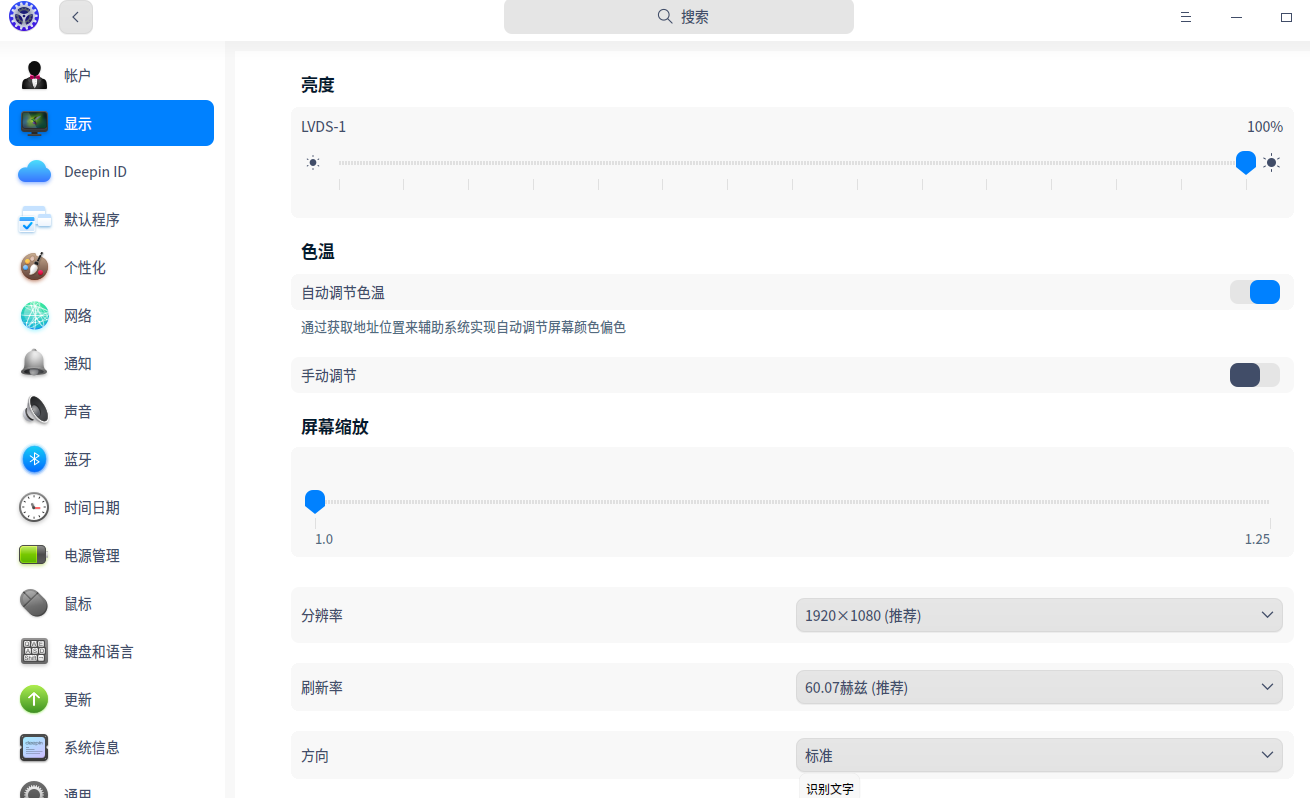Click the LVDS-1 display label
The height and width of the screenshot is (798, 1310).
pyautogui.click(x=324, y=127)
